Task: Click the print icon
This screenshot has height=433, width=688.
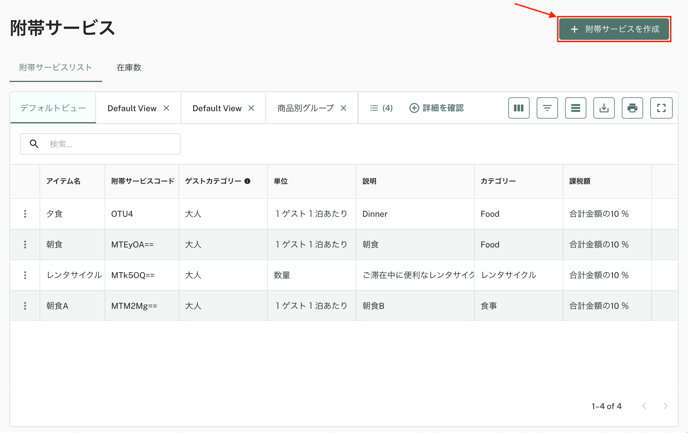Action: (x=632, y=108)
